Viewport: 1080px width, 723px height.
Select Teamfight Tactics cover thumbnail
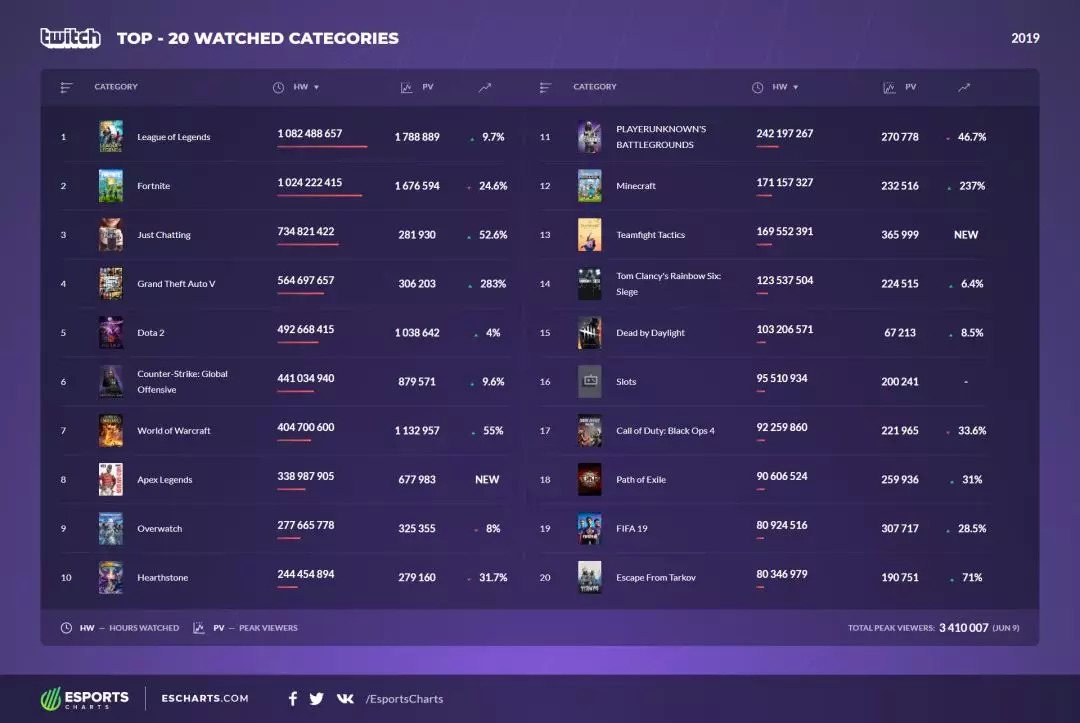(x=590, y=235)
